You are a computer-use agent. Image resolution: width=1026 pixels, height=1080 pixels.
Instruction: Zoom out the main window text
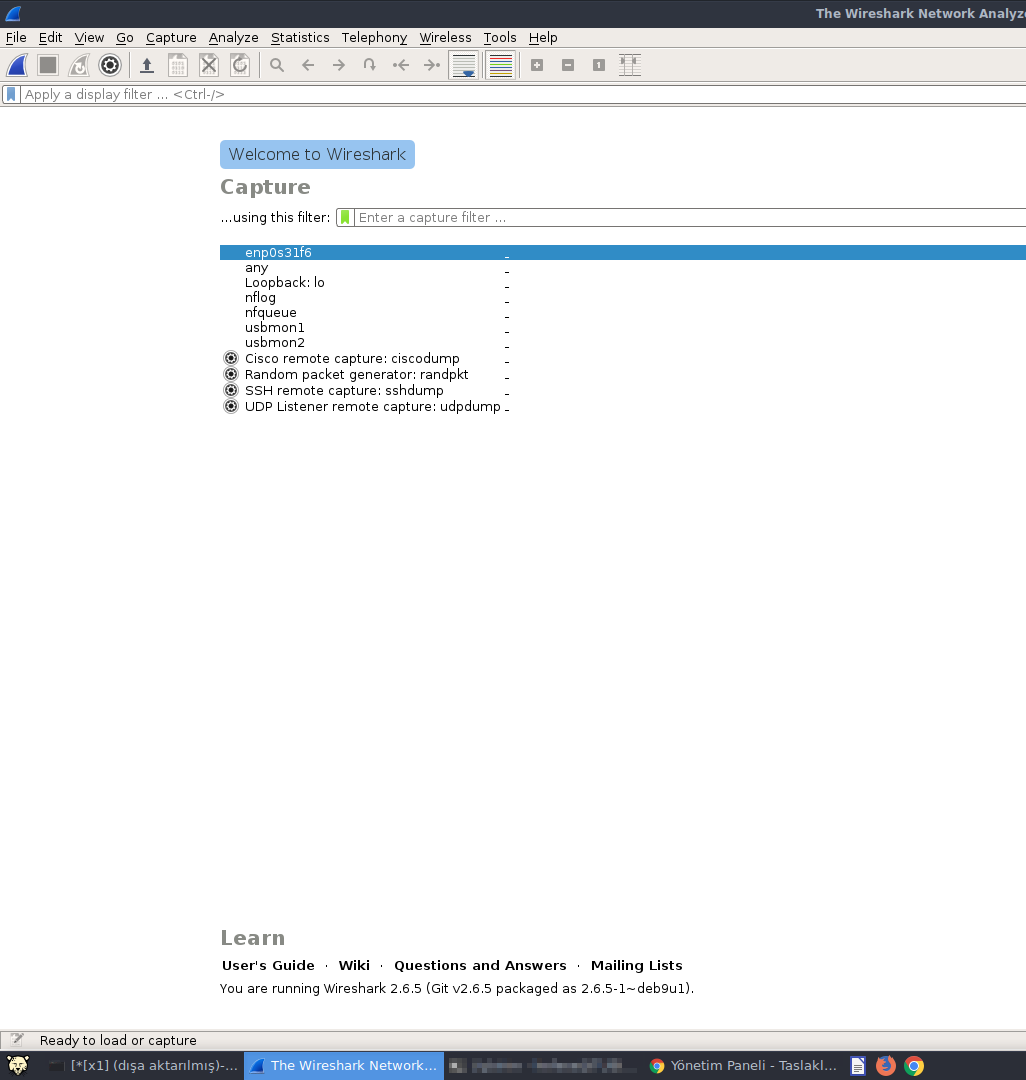[x=568, y=65]
